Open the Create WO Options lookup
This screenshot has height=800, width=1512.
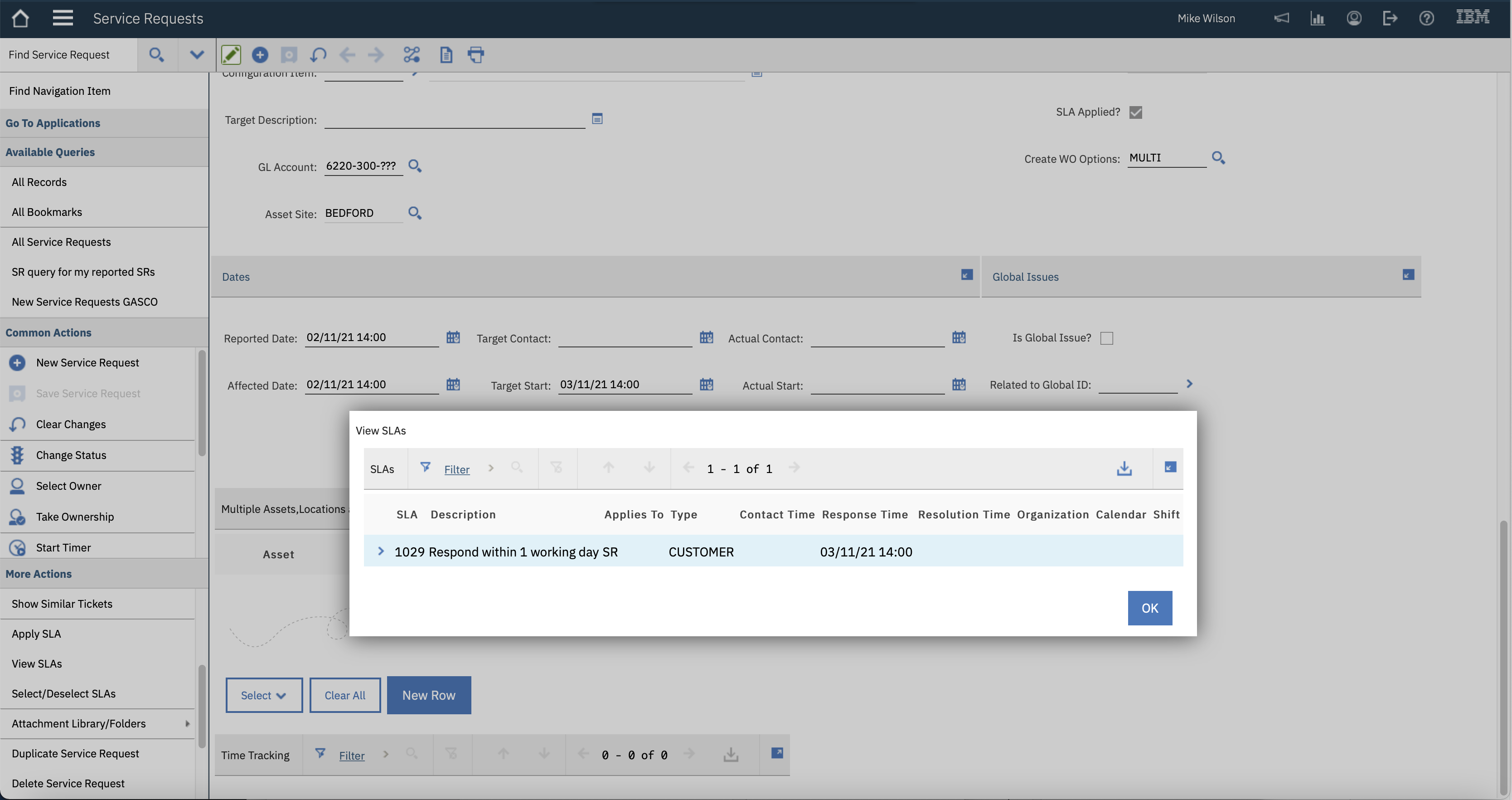tap(1218, 157)
